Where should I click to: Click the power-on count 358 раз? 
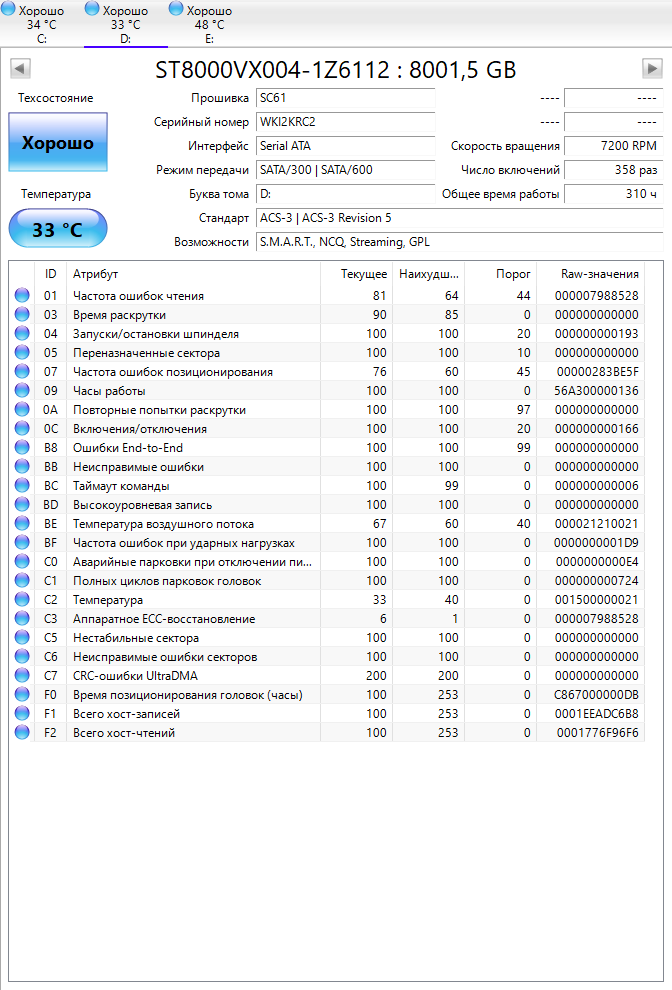pos(613,170)
